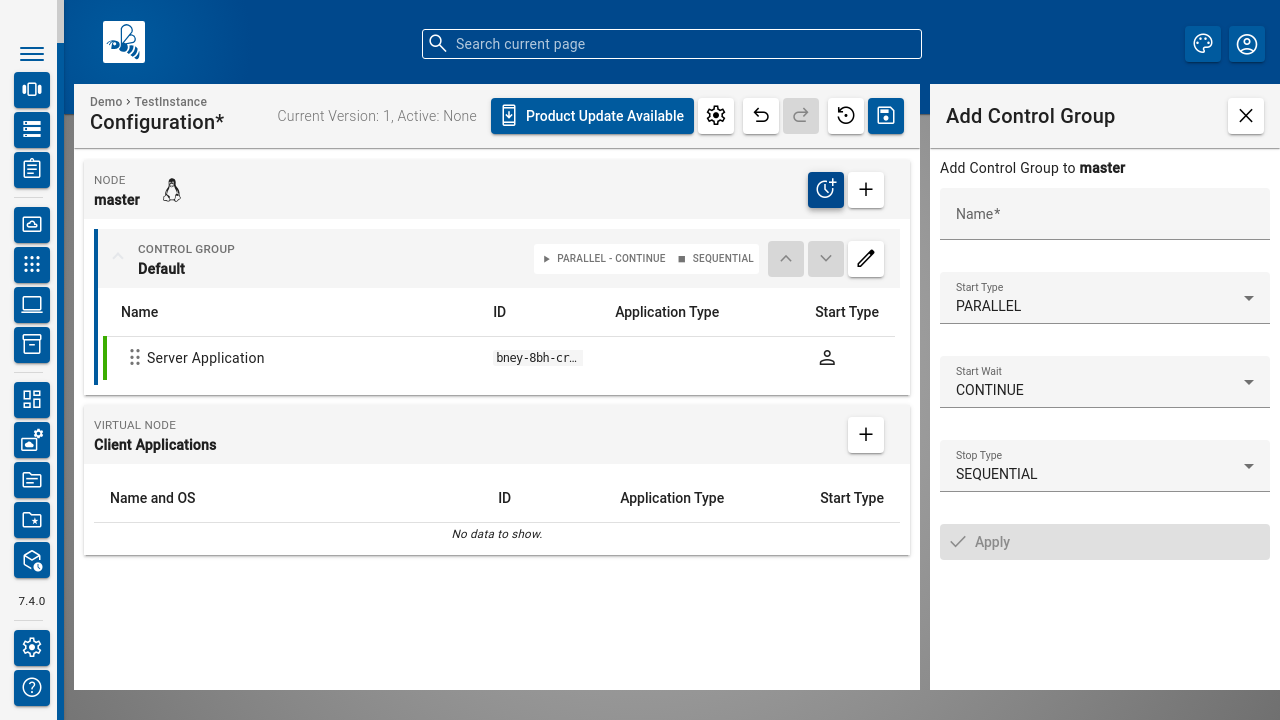Click Current Version status text
This screenshot has height=720, width=1280.
(377, 116)
